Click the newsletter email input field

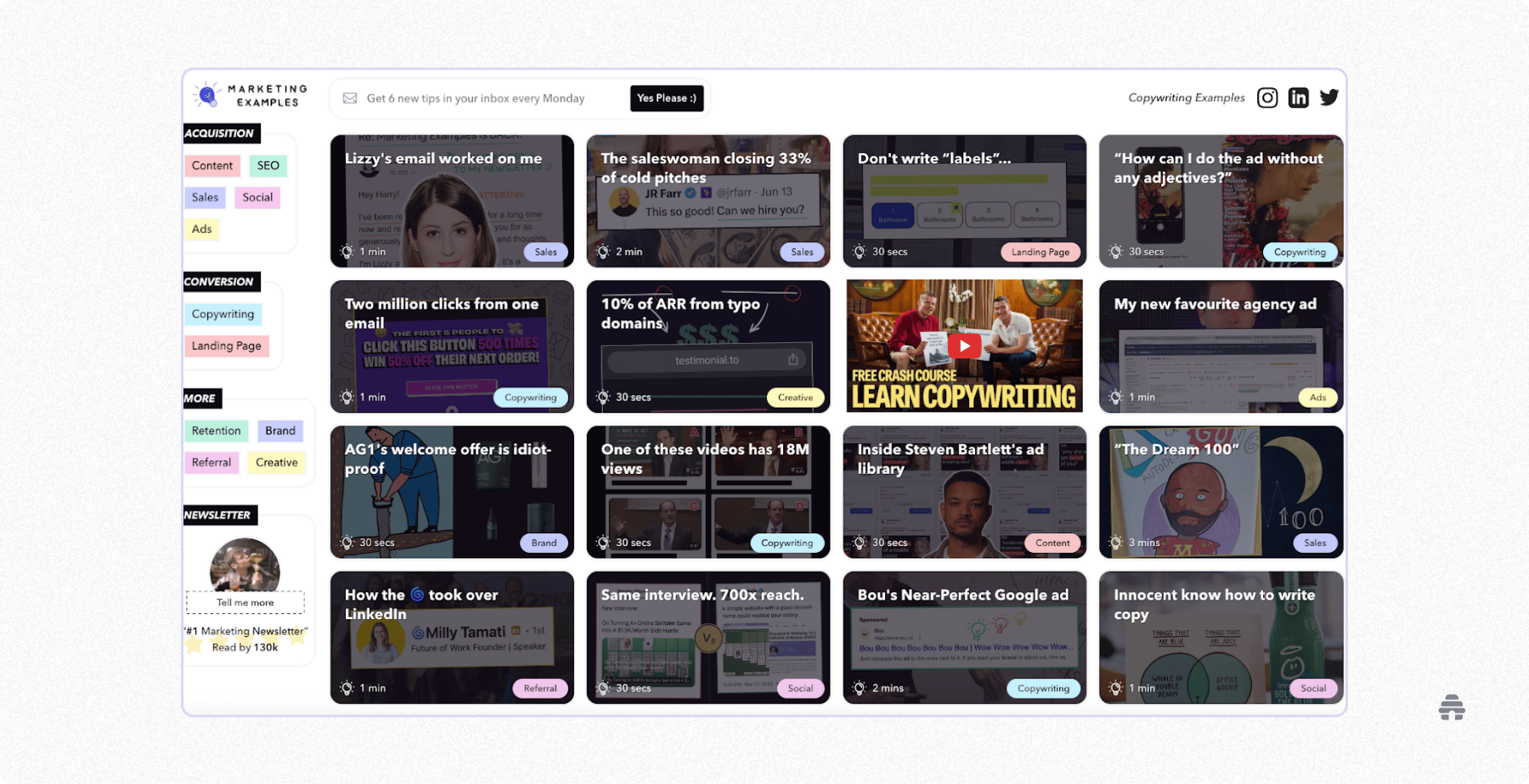476,98
